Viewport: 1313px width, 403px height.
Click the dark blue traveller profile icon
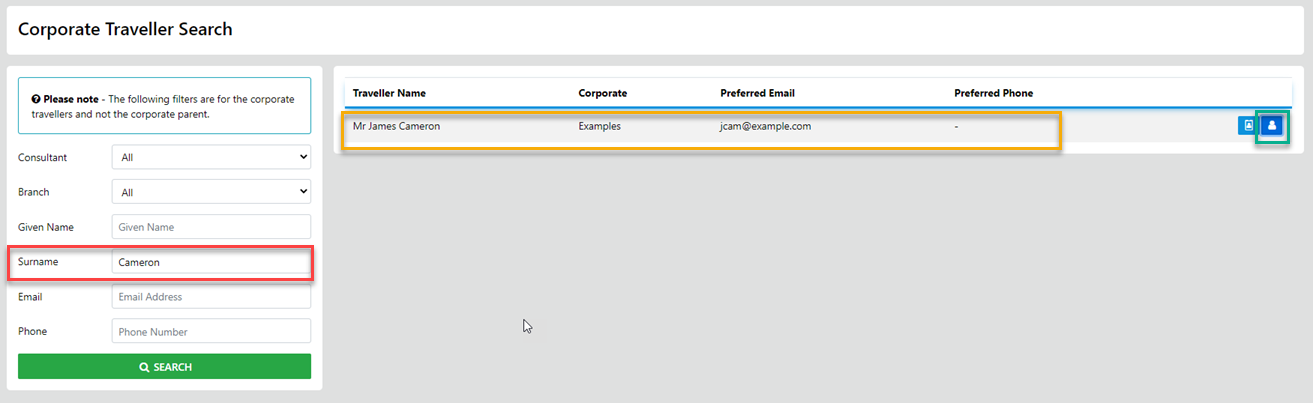click(x=1271, y=126)
